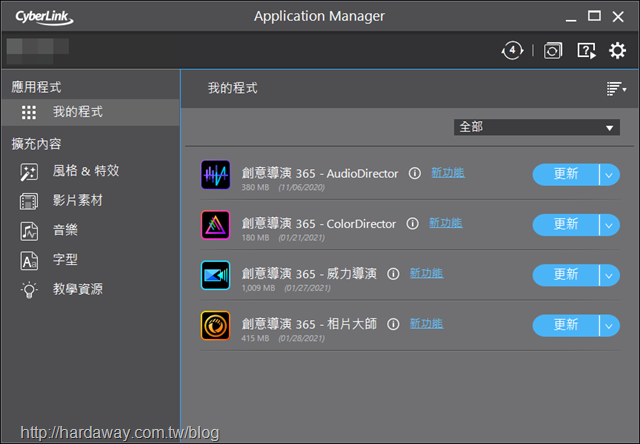Click 更新 for ColorDirector

(566, 225)
